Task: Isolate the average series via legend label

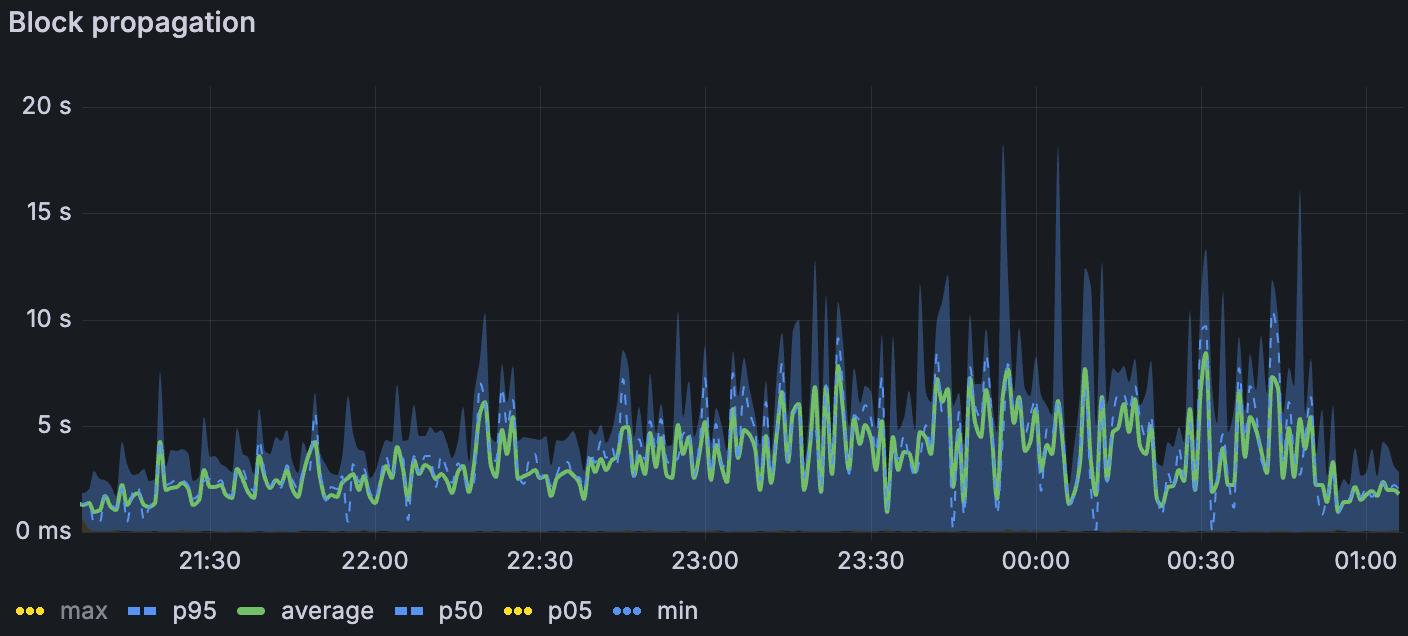Action: (x=327, y=610)
